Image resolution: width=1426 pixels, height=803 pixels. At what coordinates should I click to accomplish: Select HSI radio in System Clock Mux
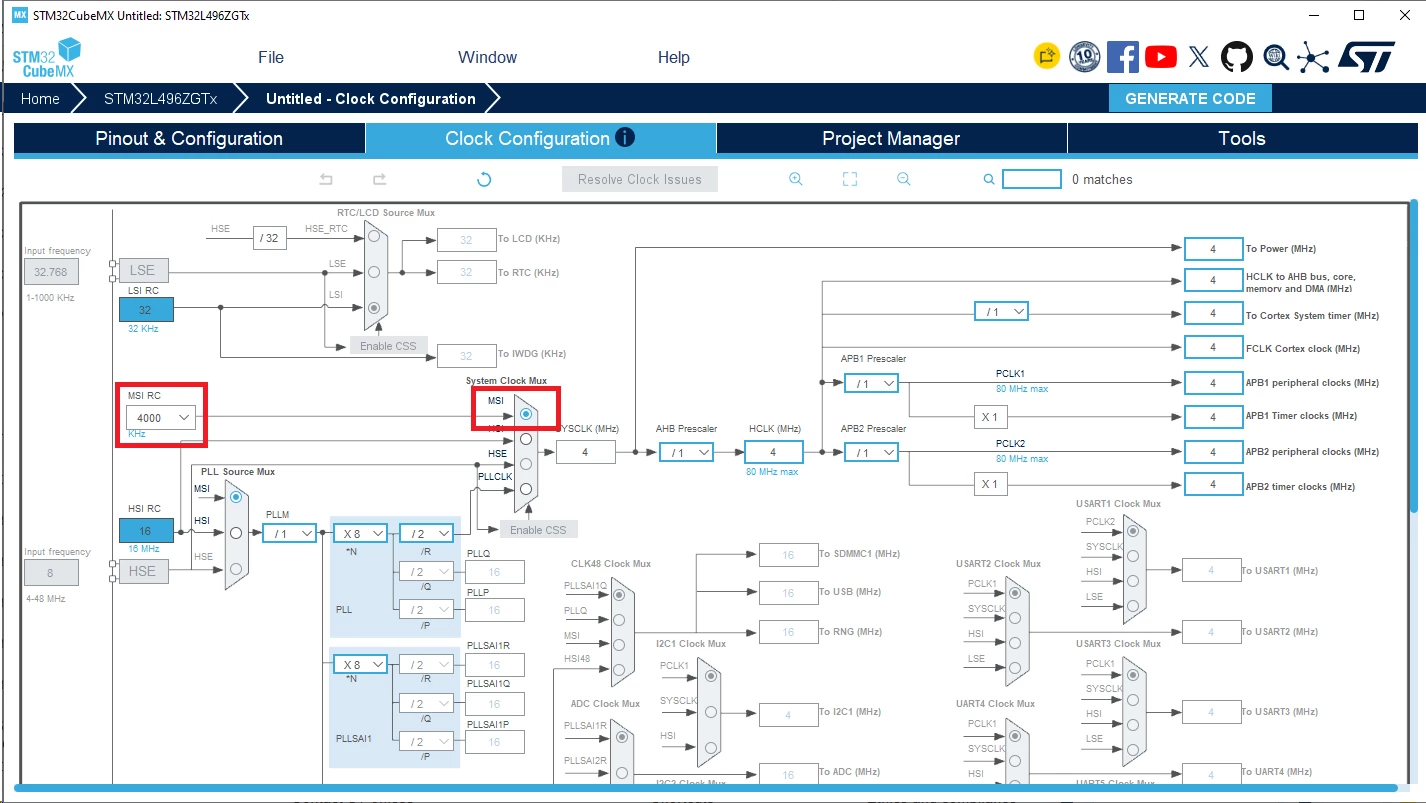tap(525, 438)
